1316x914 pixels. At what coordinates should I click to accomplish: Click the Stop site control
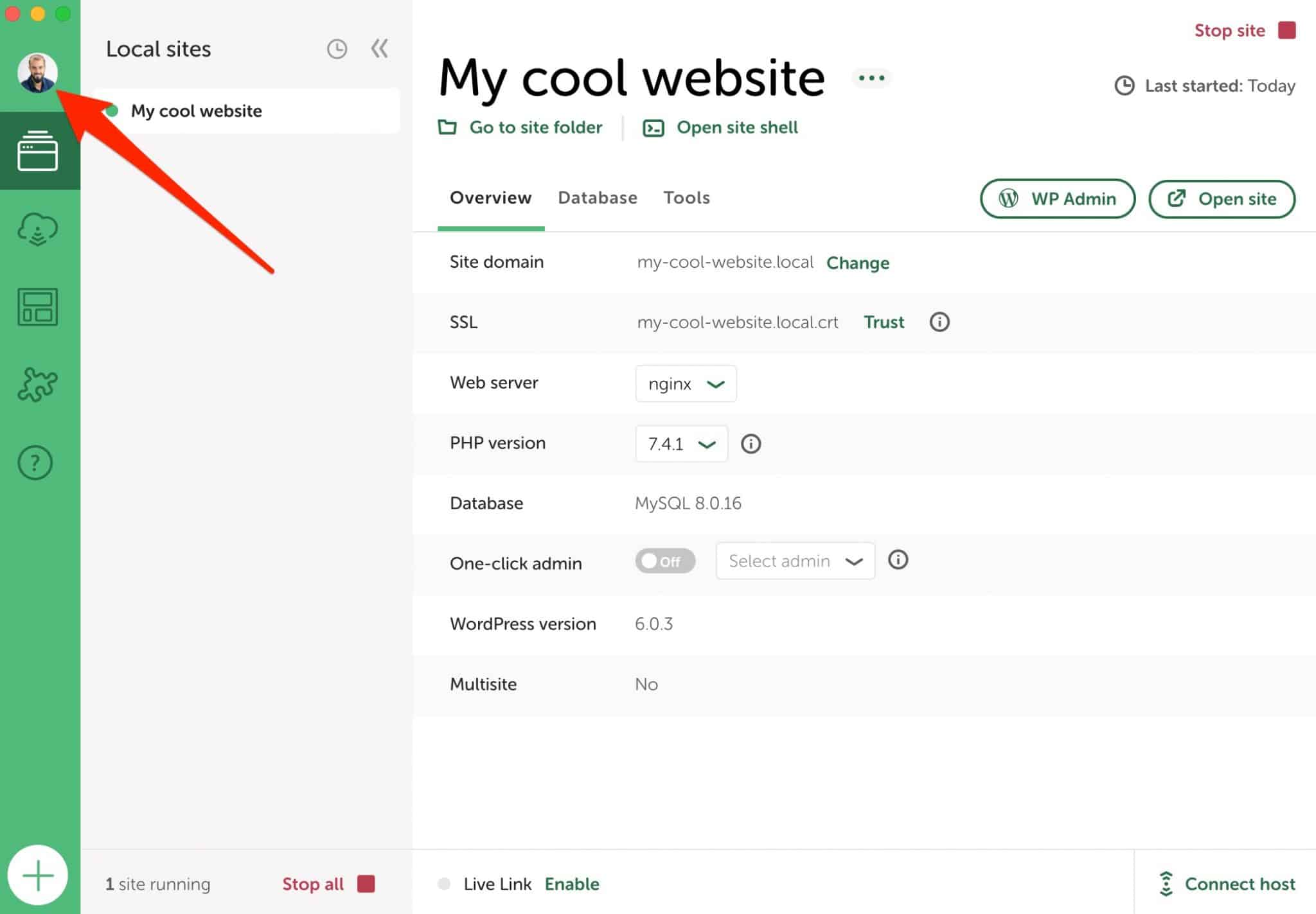(x=1230, y=30)
